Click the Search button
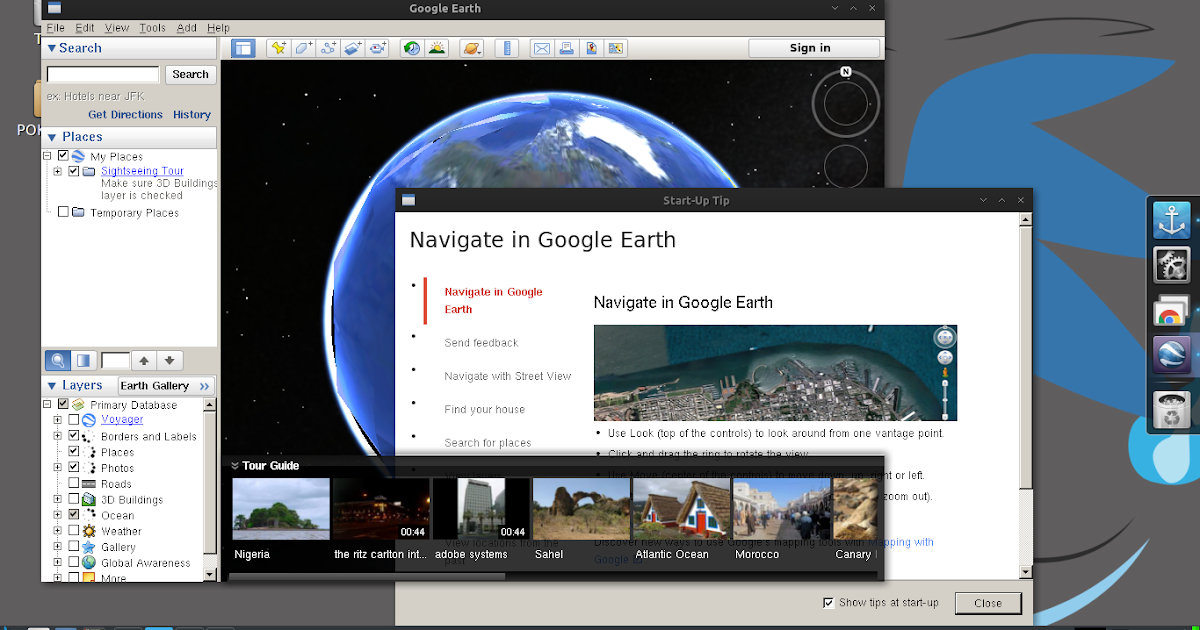Screen dimensions: 1200x630 click(x=190, y=74)
